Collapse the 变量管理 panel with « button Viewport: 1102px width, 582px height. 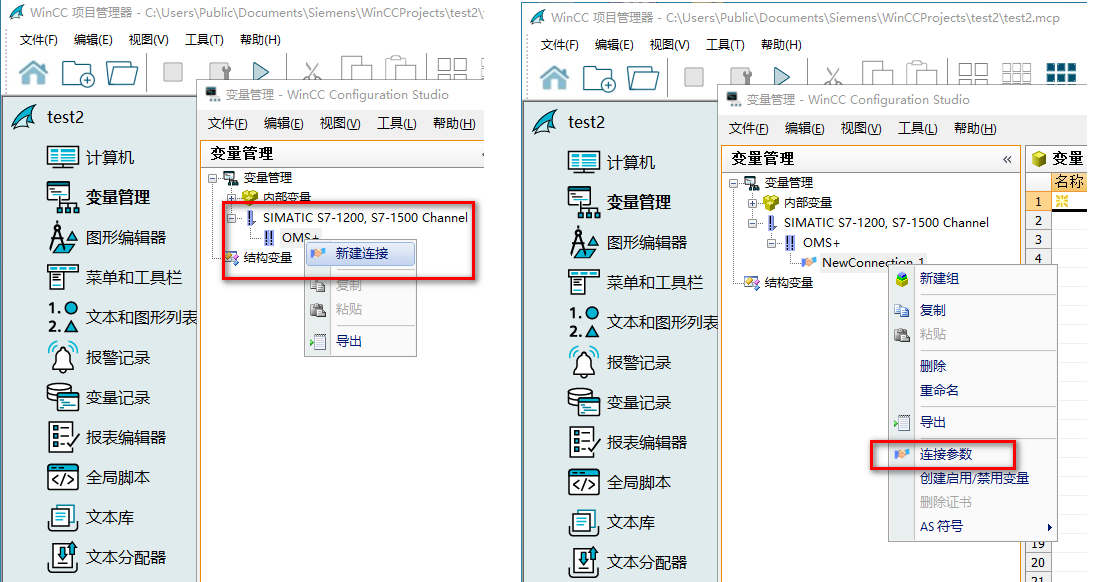1007,159
